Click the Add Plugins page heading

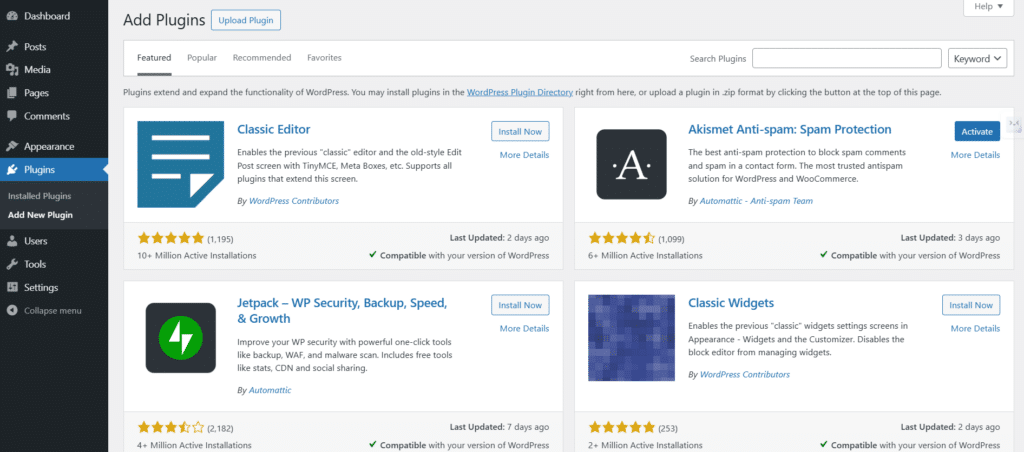click(x=164, y=20)
